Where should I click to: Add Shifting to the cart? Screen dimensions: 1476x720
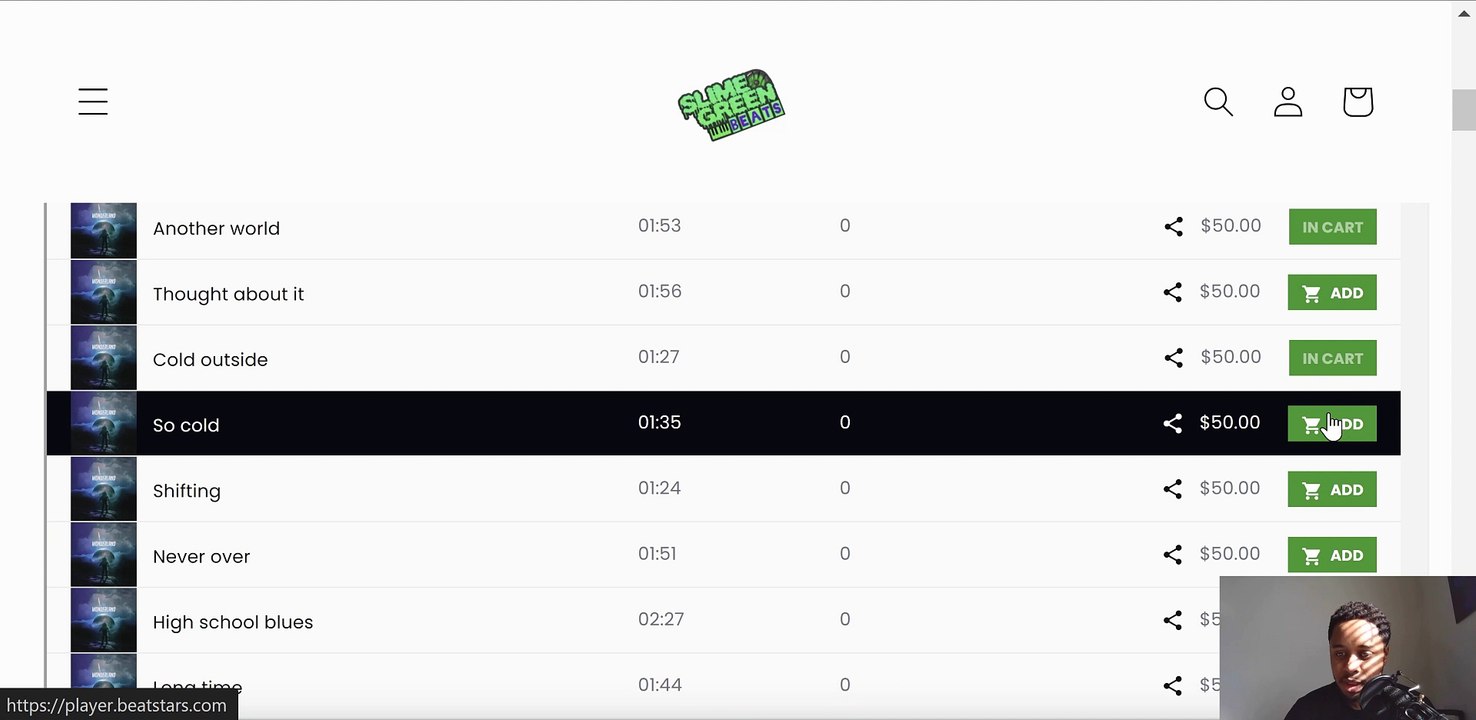[x=1332, y=490]
